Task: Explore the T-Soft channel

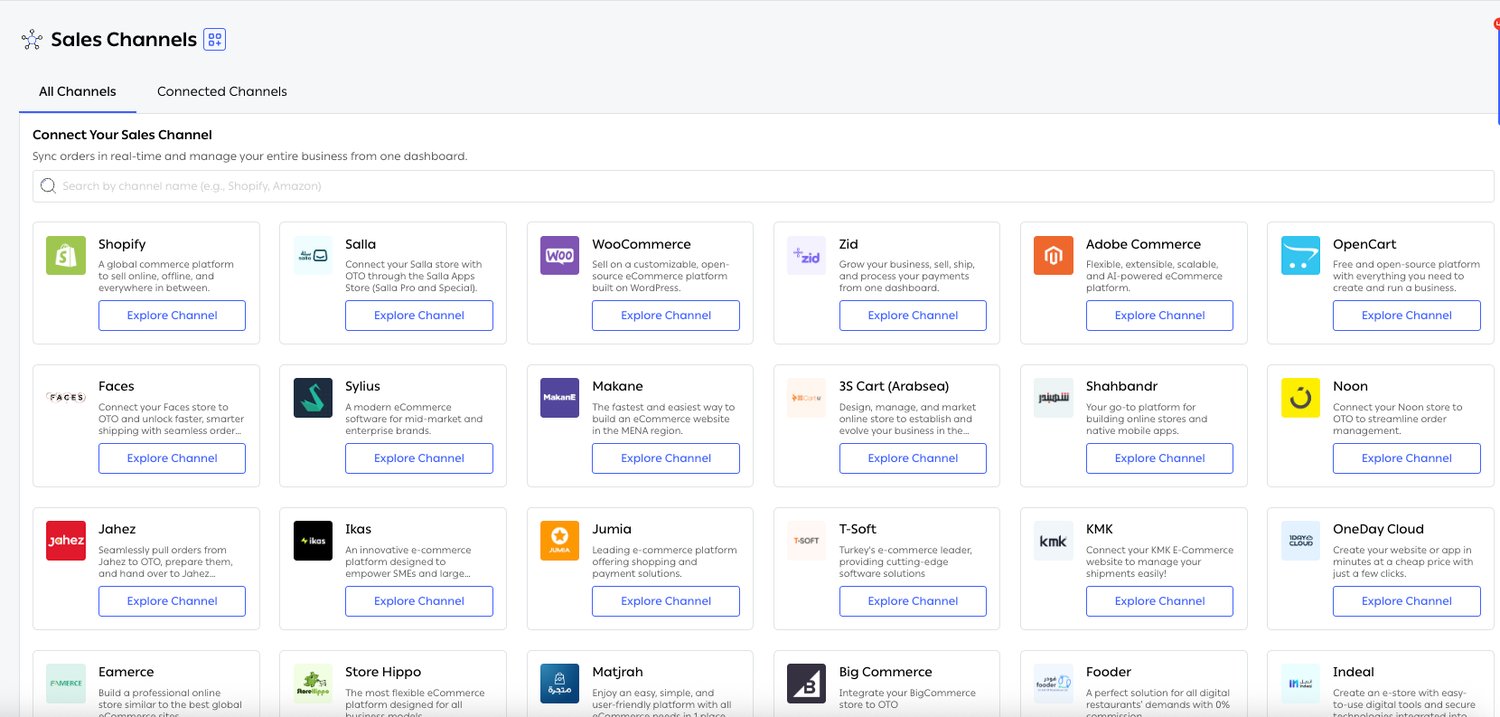Action: (913, 601)
